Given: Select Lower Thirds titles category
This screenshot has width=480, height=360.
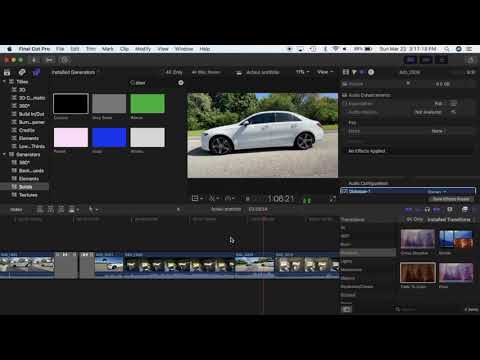Looking at the screenshot, I should click(x=32, y=146).
